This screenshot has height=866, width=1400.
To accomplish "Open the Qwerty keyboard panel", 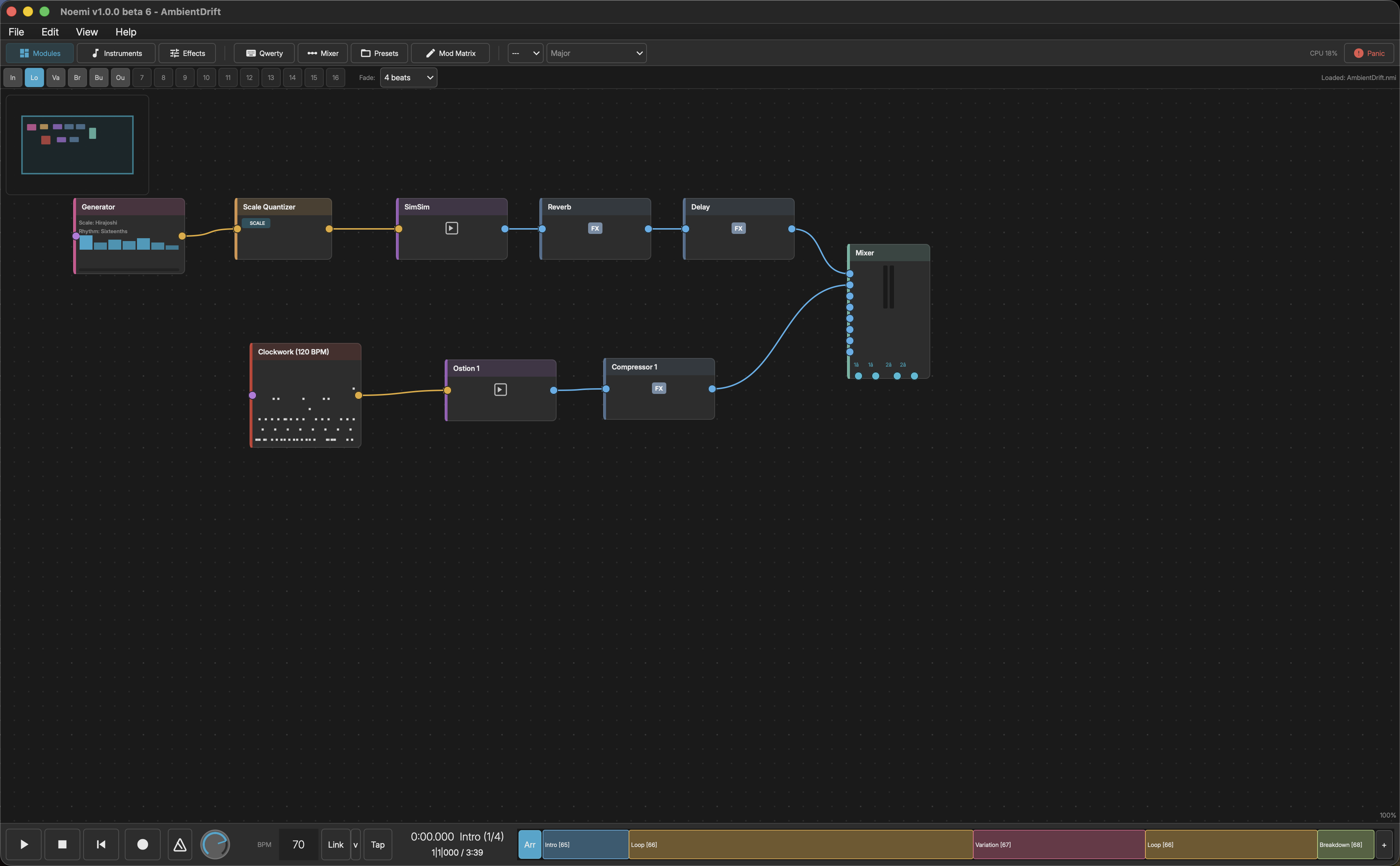I will (x=264, y=53).
